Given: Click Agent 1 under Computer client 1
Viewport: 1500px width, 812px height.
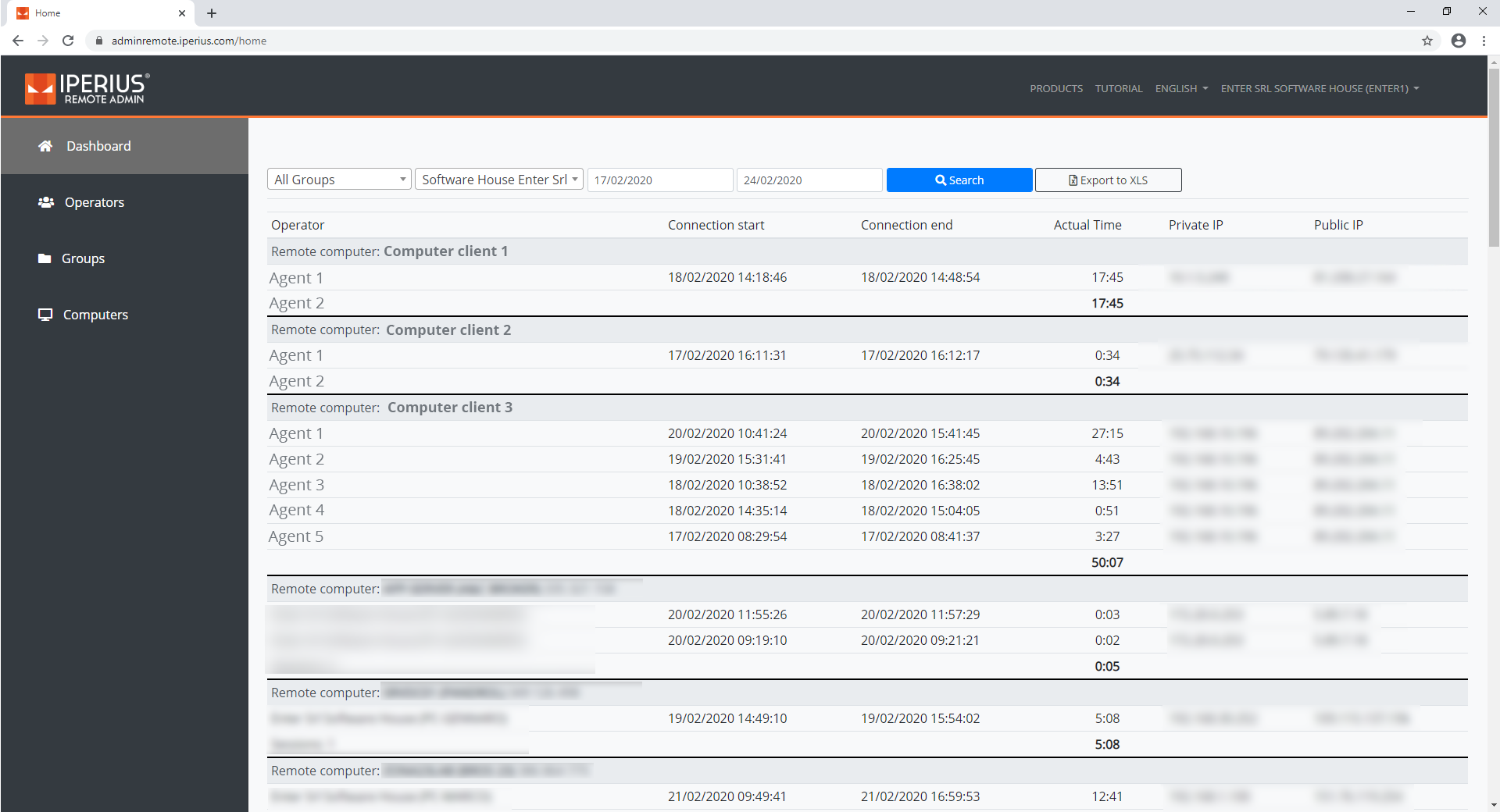Looking at the screenshot, I should 296,278.
